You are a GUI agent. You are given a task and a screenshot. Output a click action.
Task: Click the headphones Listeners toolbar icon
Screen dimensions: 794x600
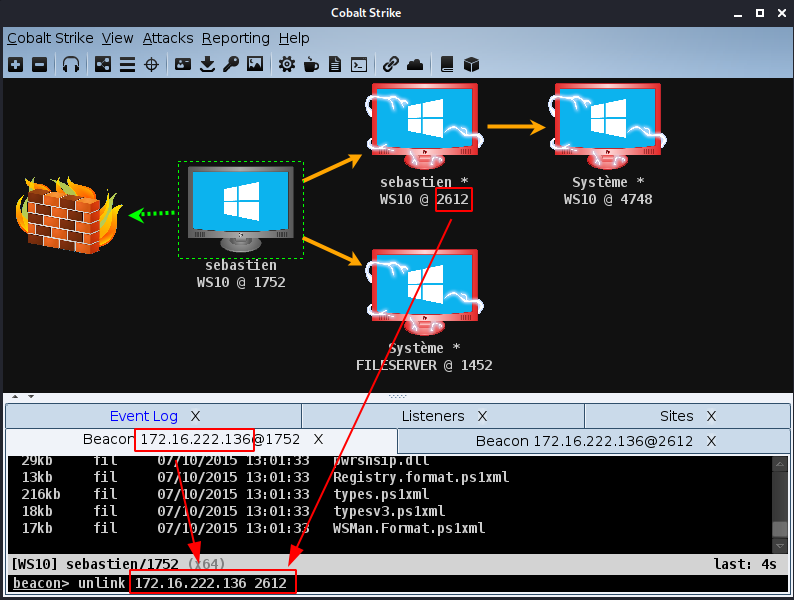point(71,64)
